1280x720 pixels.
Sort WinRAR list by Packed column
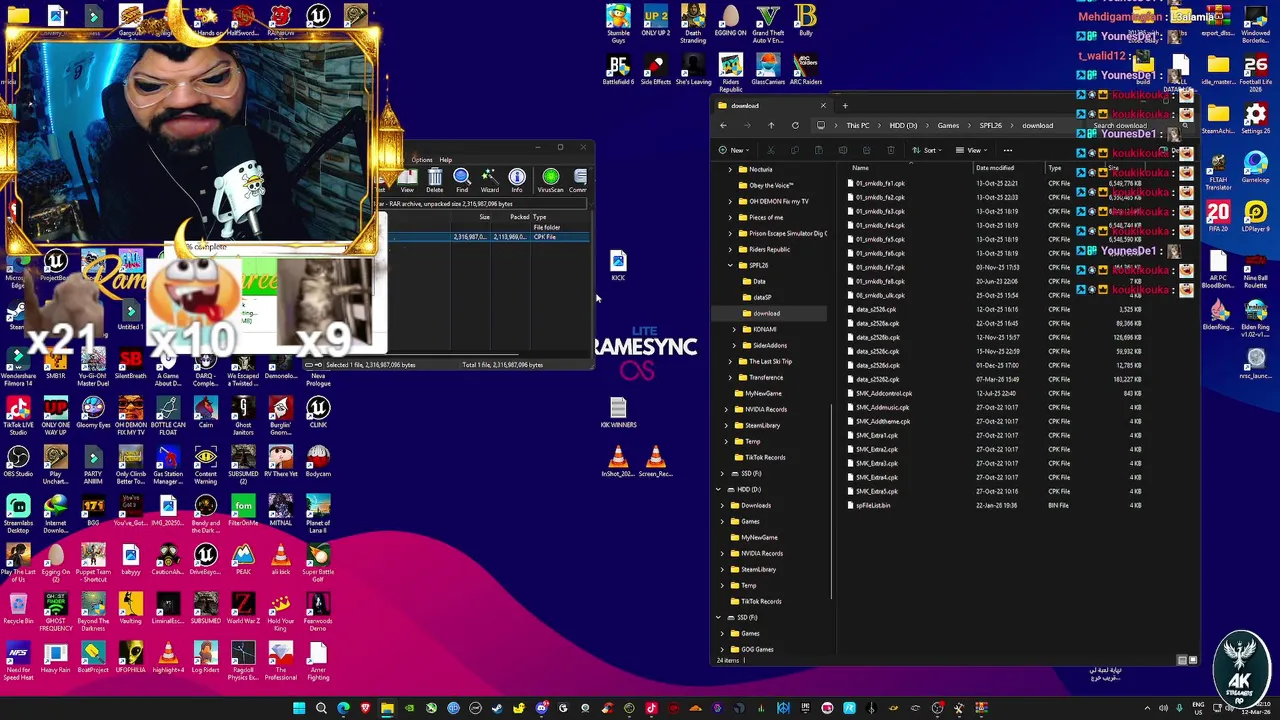519,217
